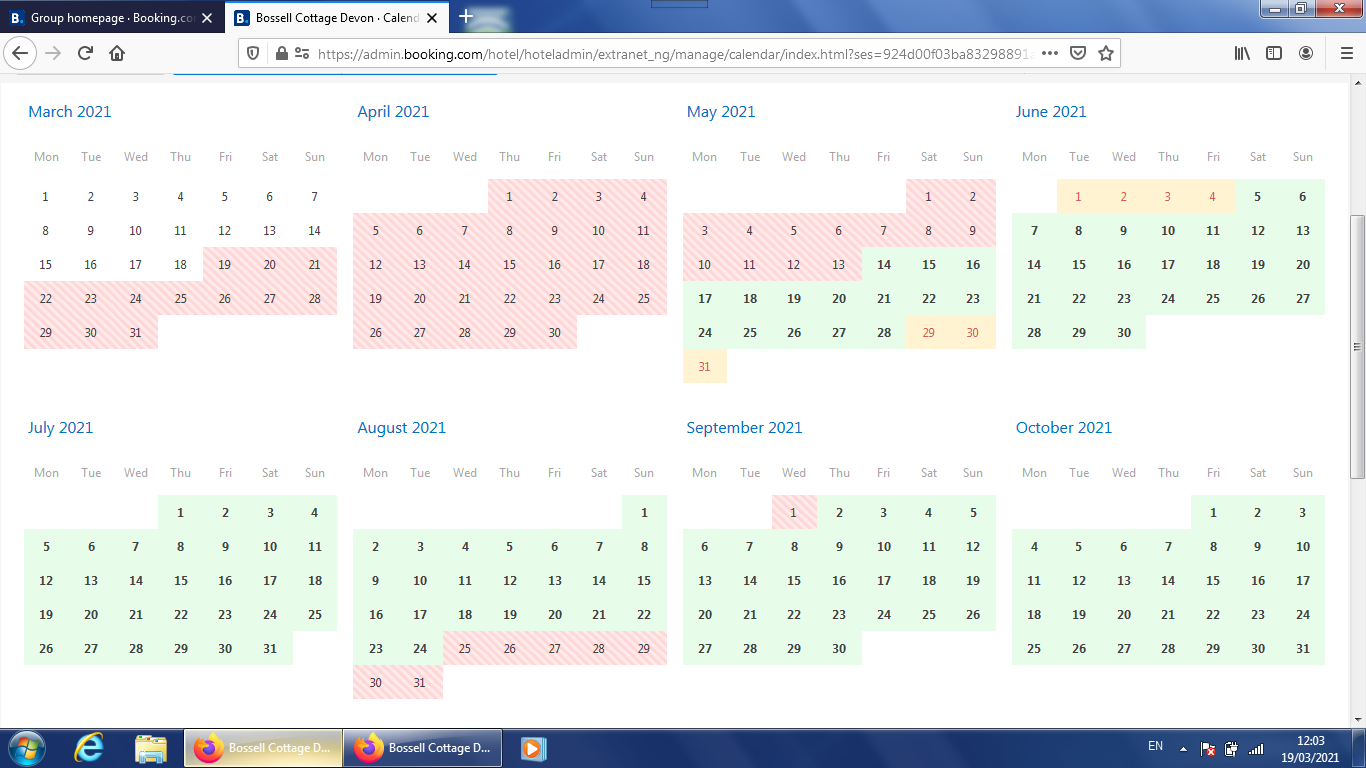Expand the page actions three-dot menu
The image size is (1366, 768).
[x=1049, y=54]
